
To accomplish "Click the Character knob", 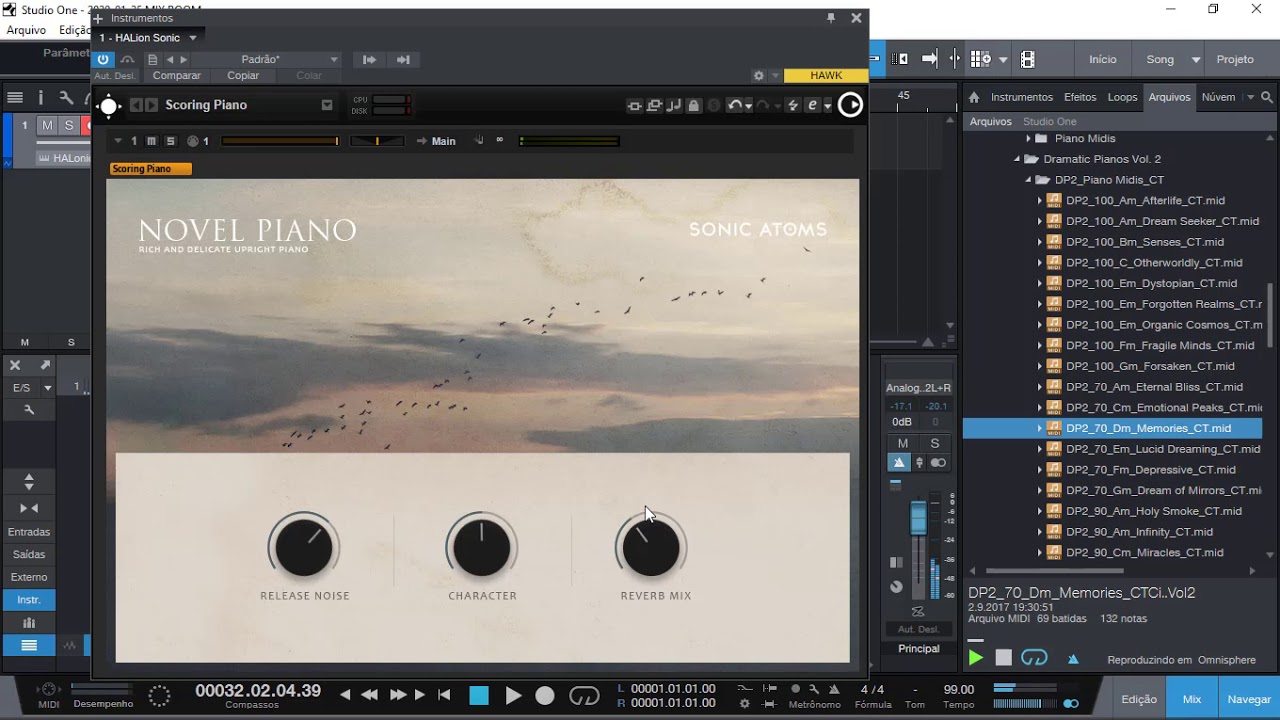I will [x=482, y=548].
